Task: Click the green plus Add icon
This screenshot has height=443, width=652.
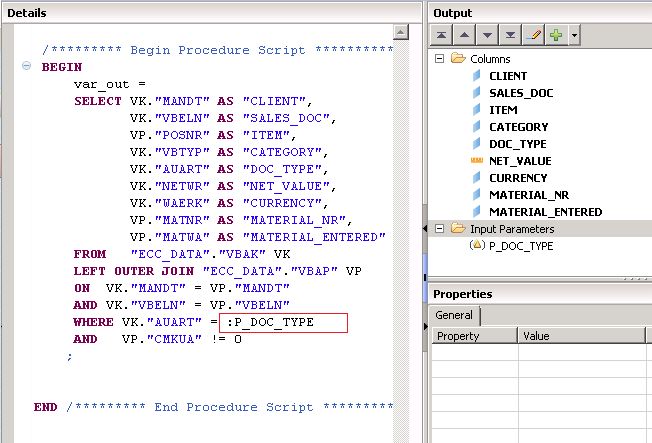Action: pyautogui.click(x=556, y=36)
